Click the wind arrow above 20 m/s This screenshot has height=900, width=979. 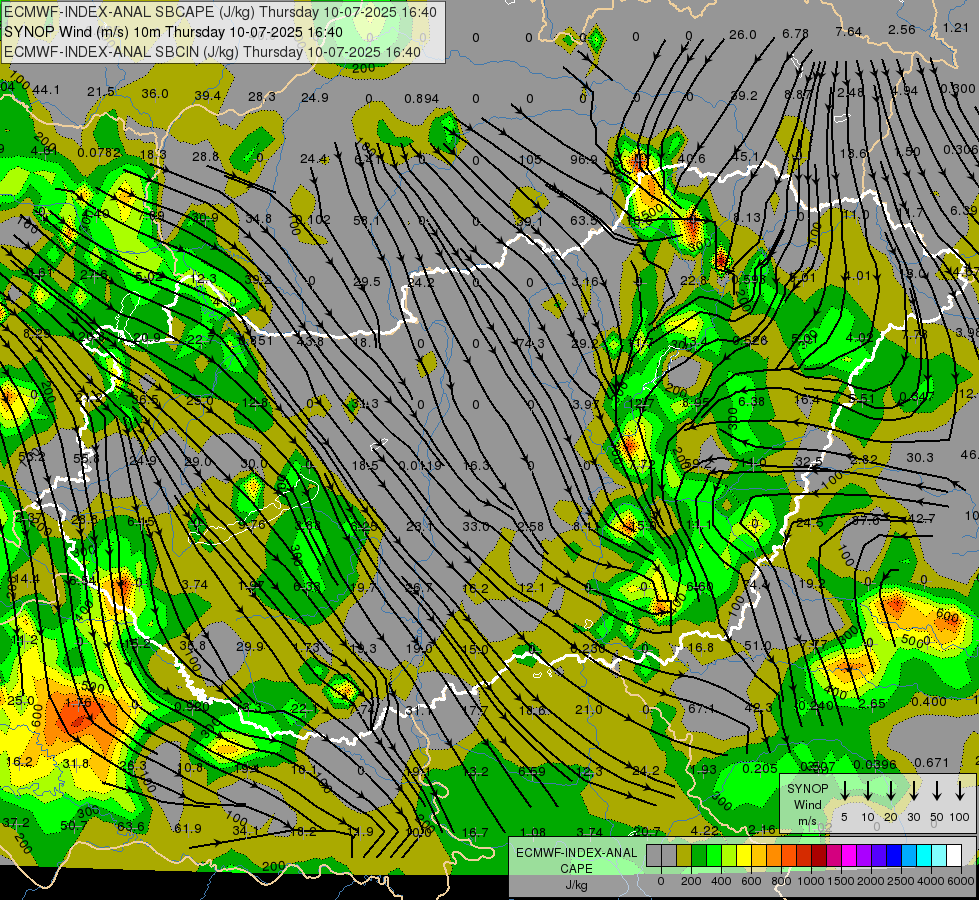point(890,791)
